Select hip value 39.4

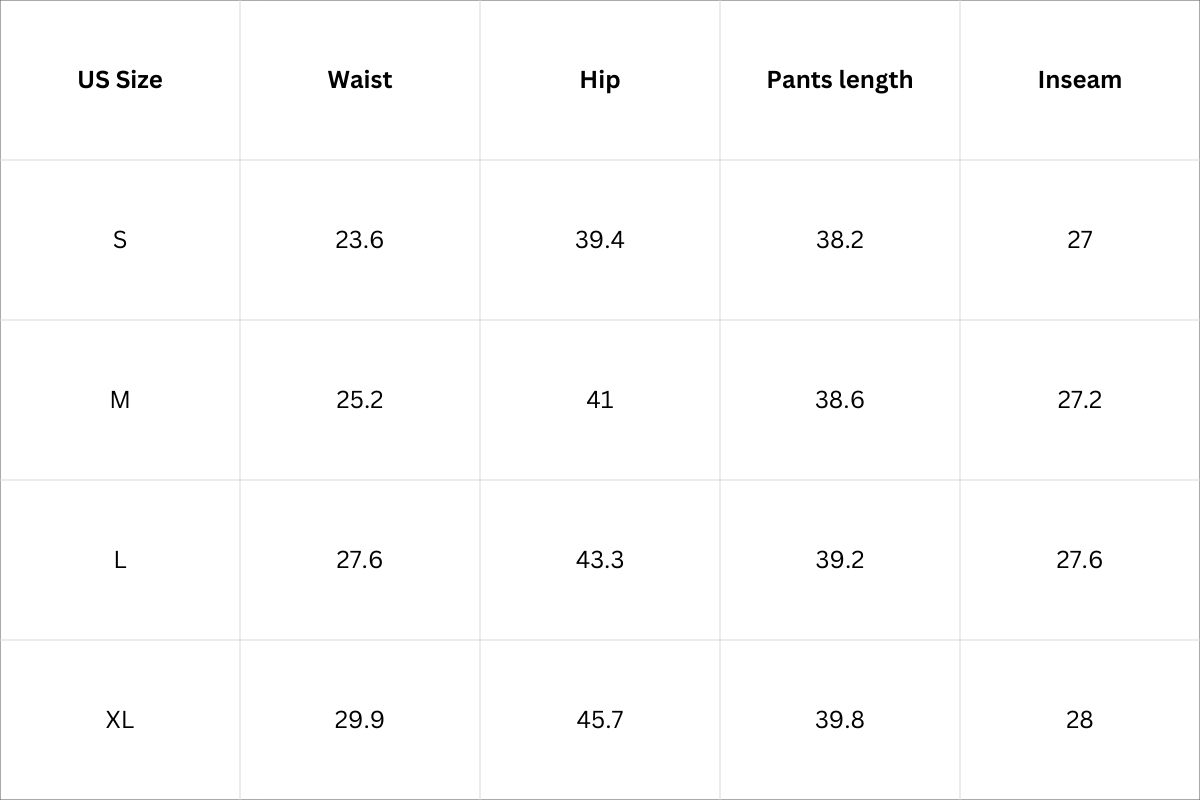[x=600, y=240]
